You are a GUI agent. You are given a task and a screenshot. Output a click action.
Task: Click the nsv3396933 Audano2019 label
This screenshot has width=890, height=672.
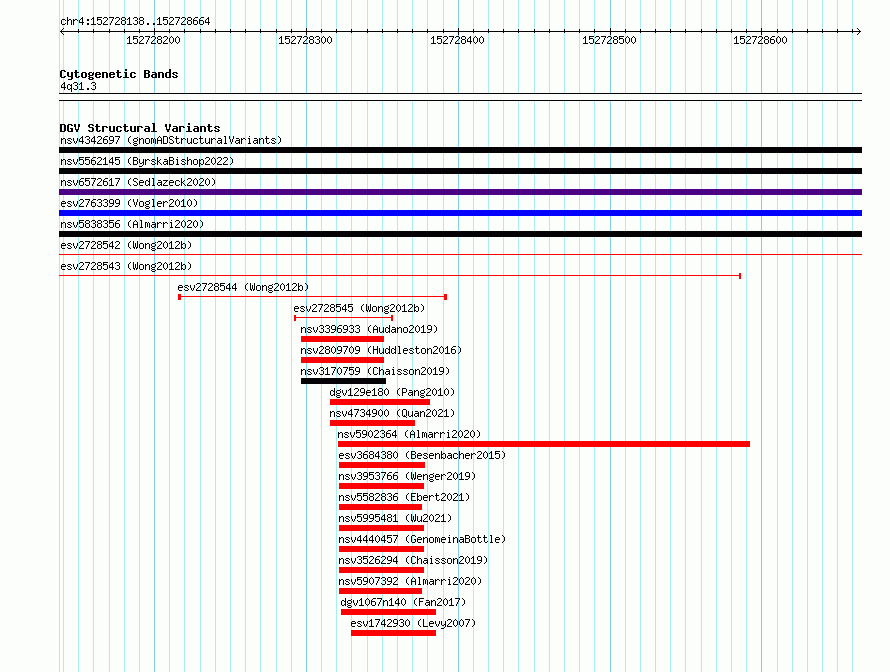point(369,329)
